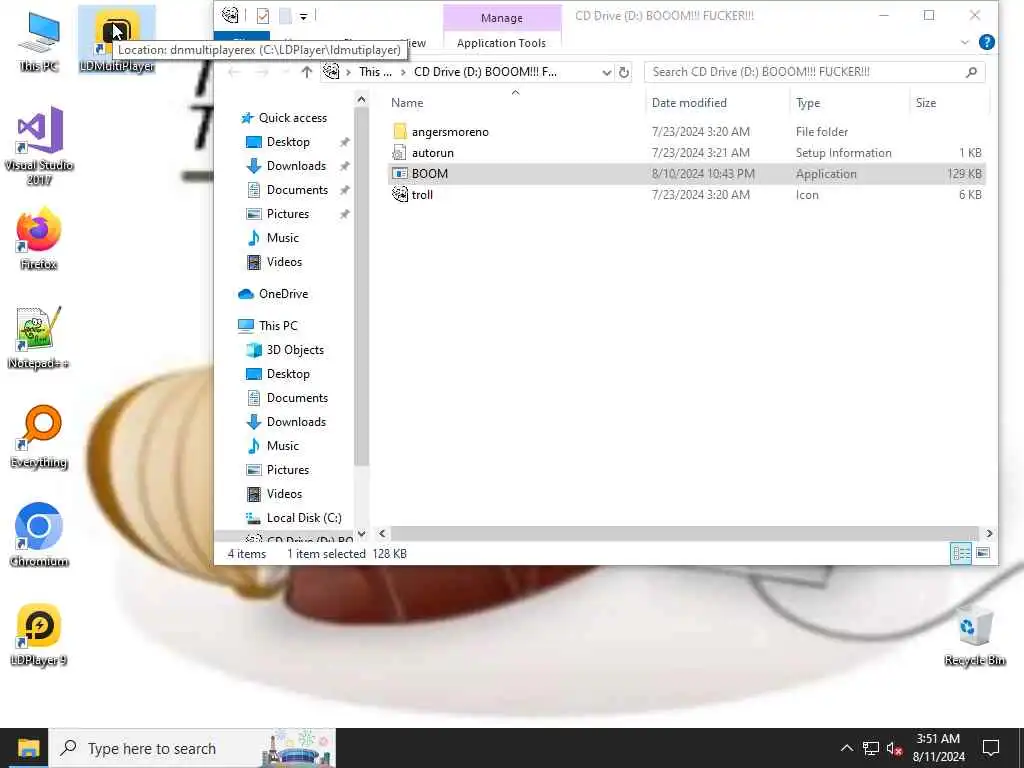Click the horizontal scrollbar right arrow

pyautogui.click(x=989, y=534)
